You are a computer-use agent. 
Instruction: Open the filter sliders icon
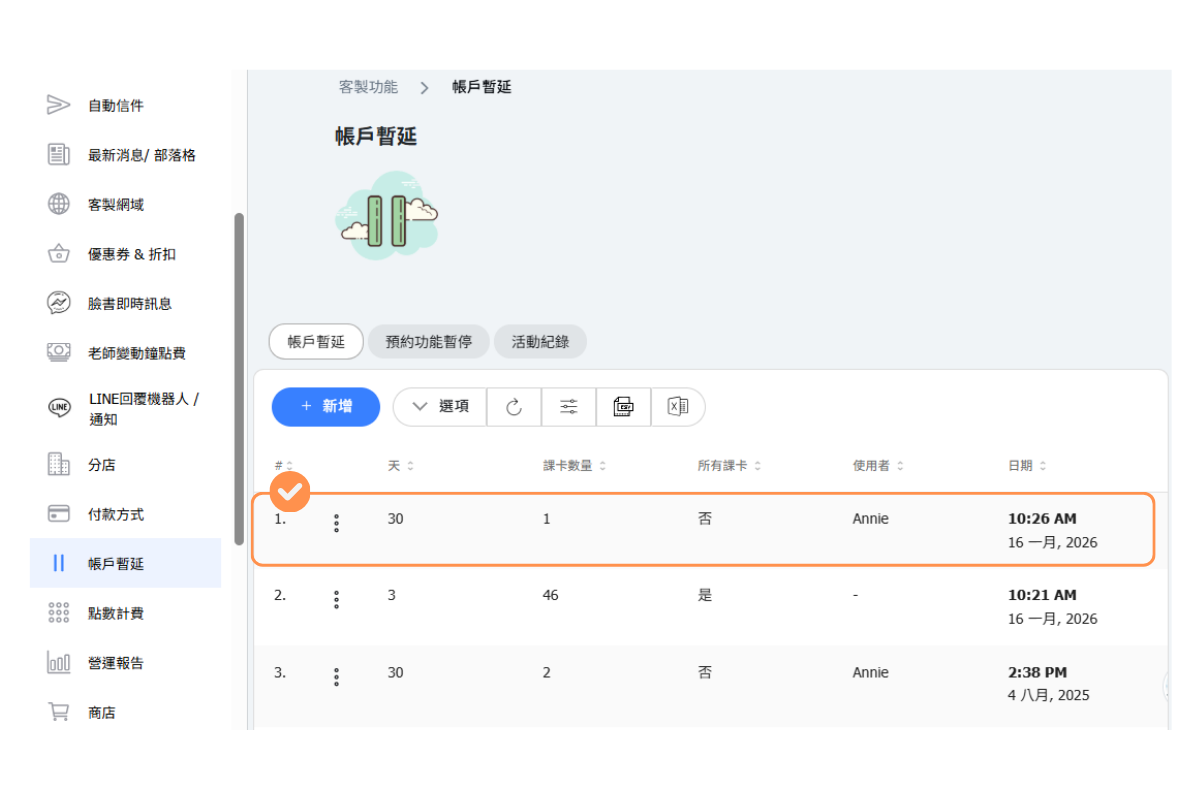tap(569, 407)
